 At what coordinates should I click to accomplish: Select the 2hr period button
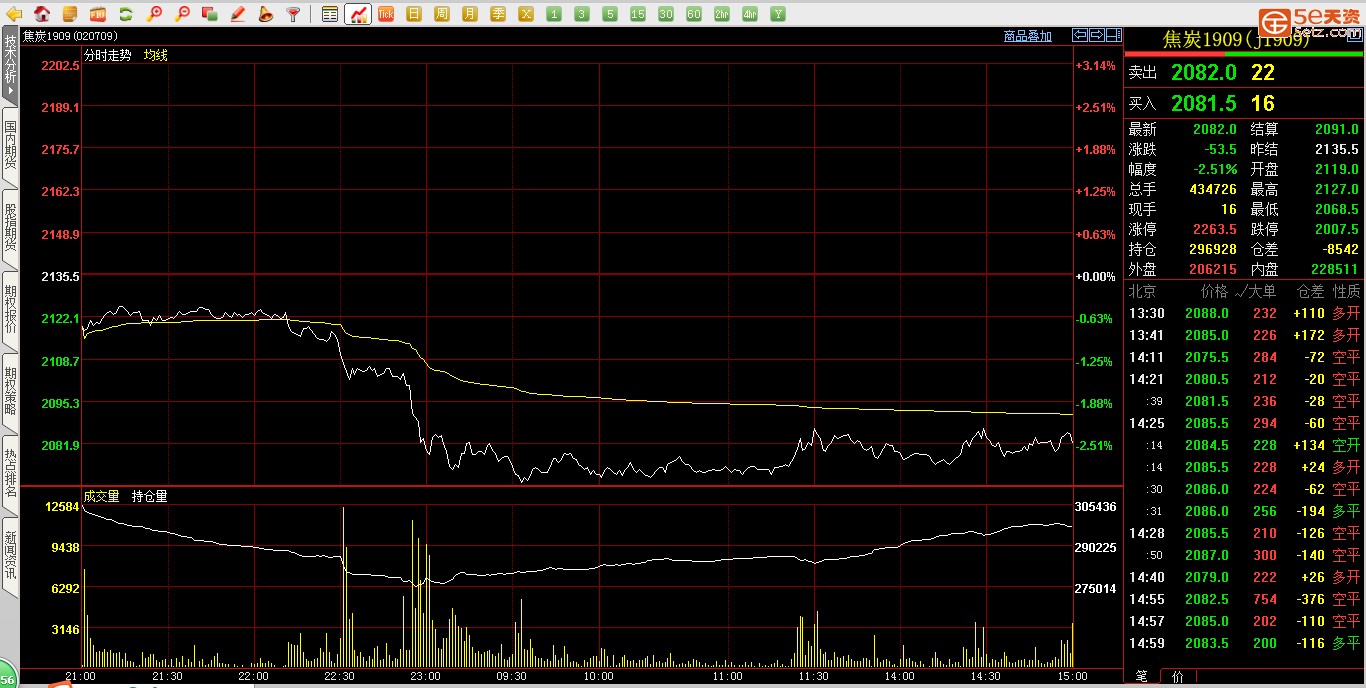pos(722,14)
